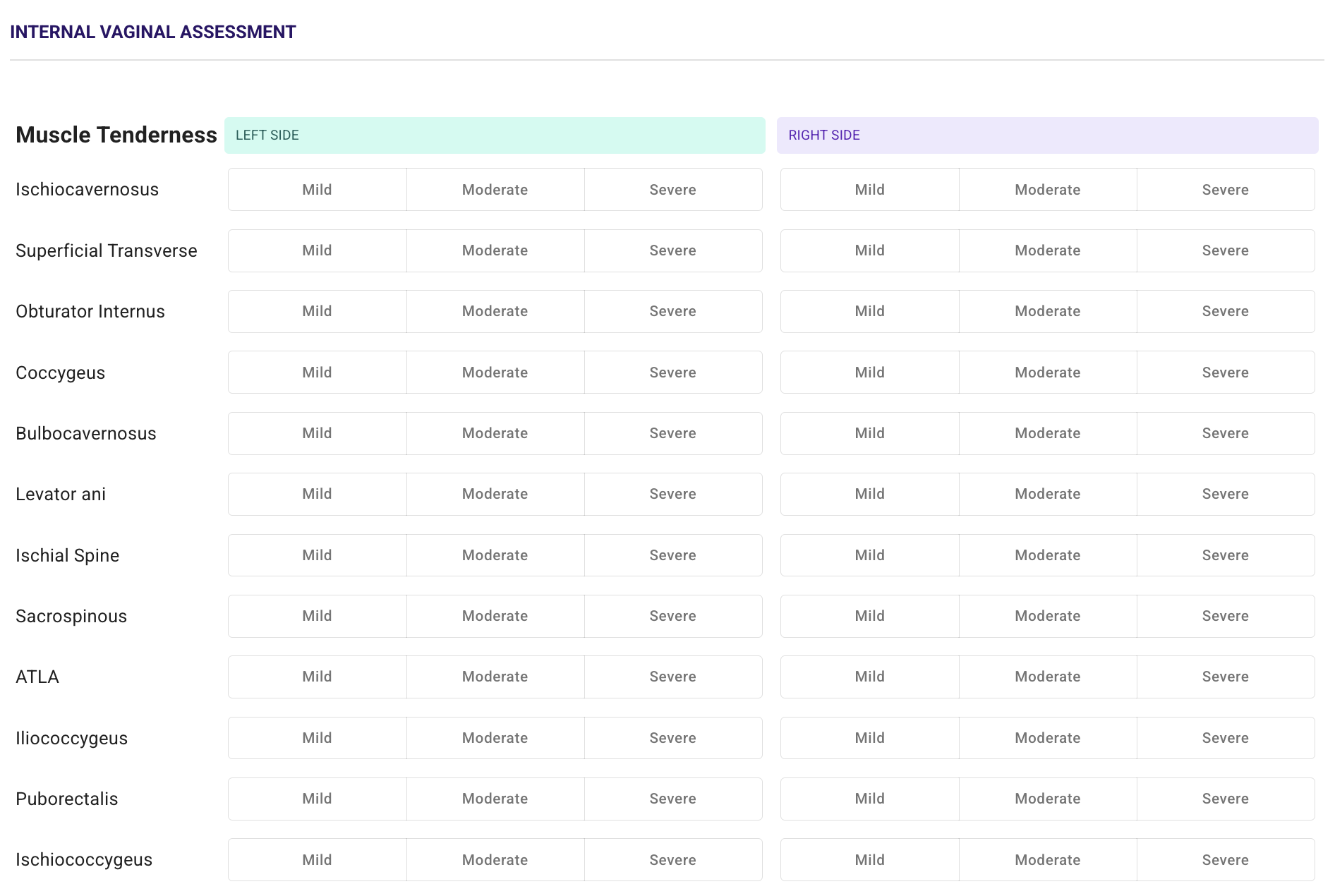Set left ATLA to Moderate
The width and height of the screenshot is (1335, 896).
495,677
